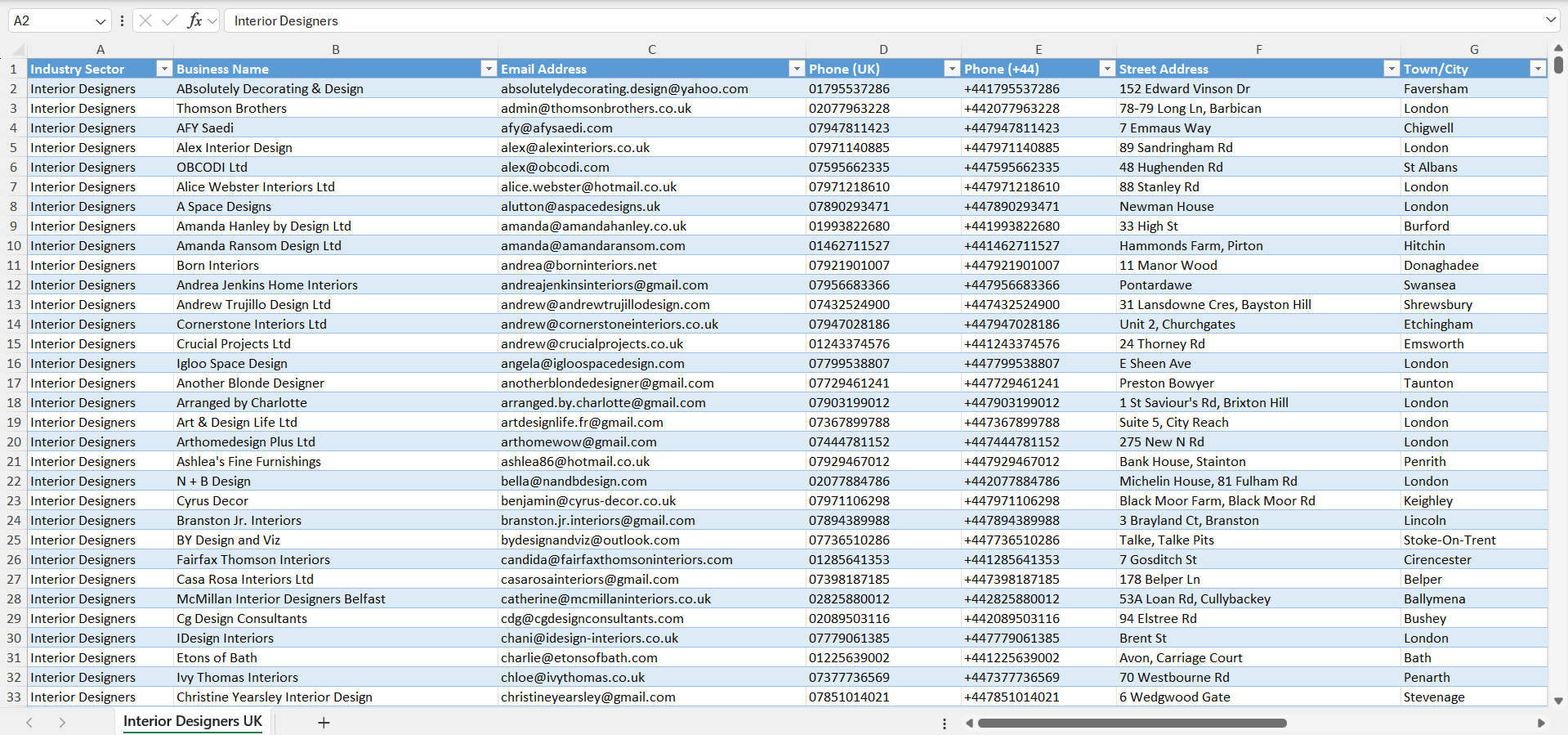Select cell 'Thomson Brothers'
The height and width of the screenshot is (735, 1568).
click(x=336, y=108)
